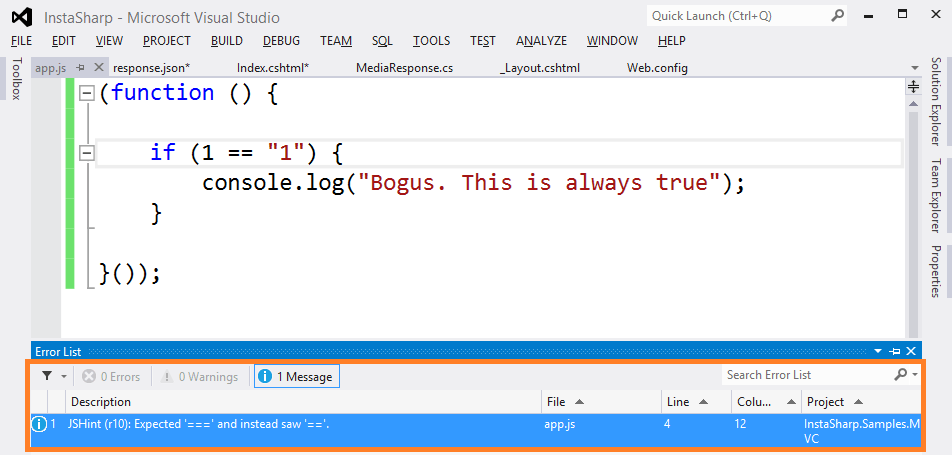
Task: Open the DEBUG menu
Action: 281,41
